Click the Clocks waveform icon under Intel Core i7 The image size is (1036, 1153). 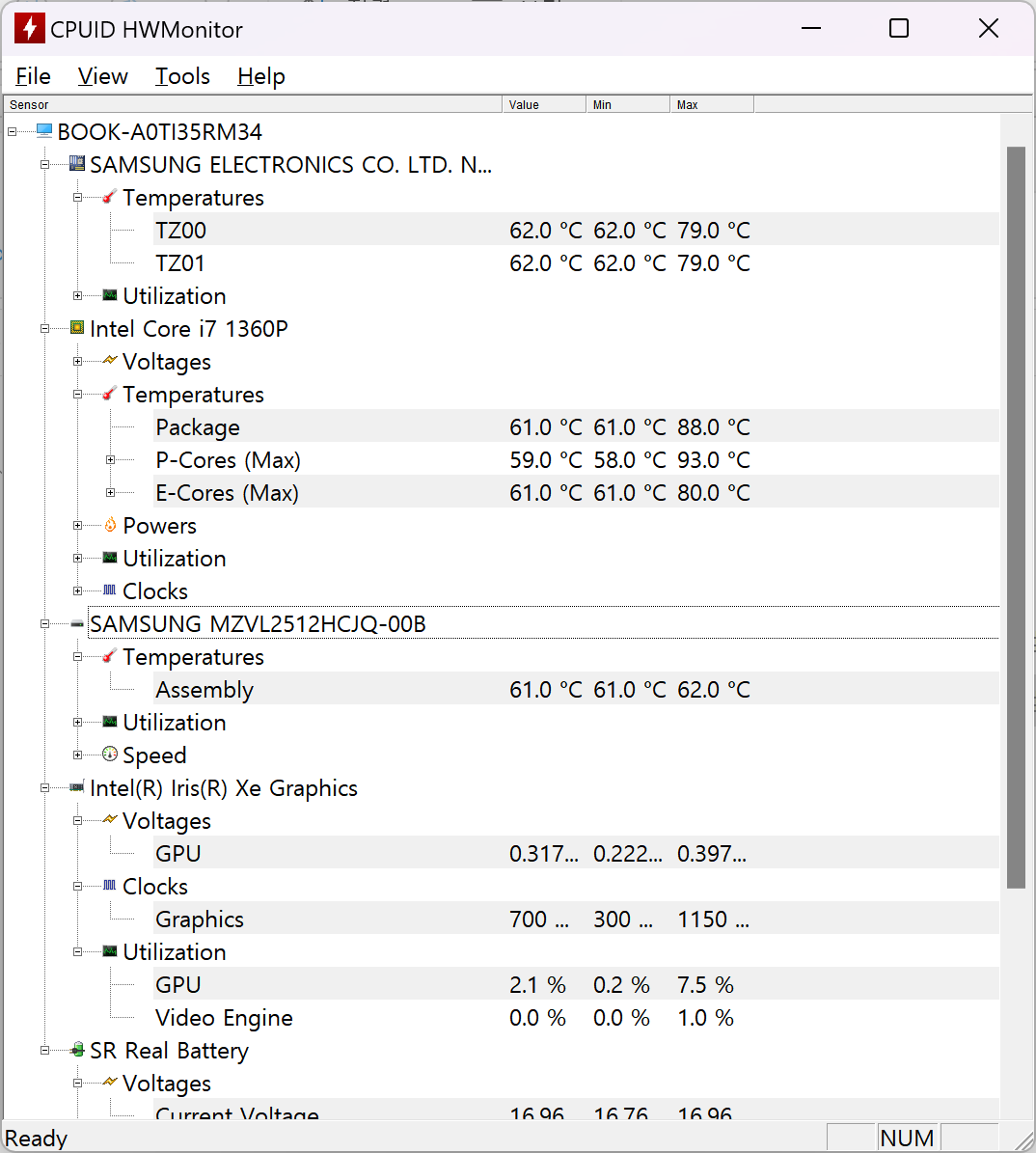tap(110, 590)
